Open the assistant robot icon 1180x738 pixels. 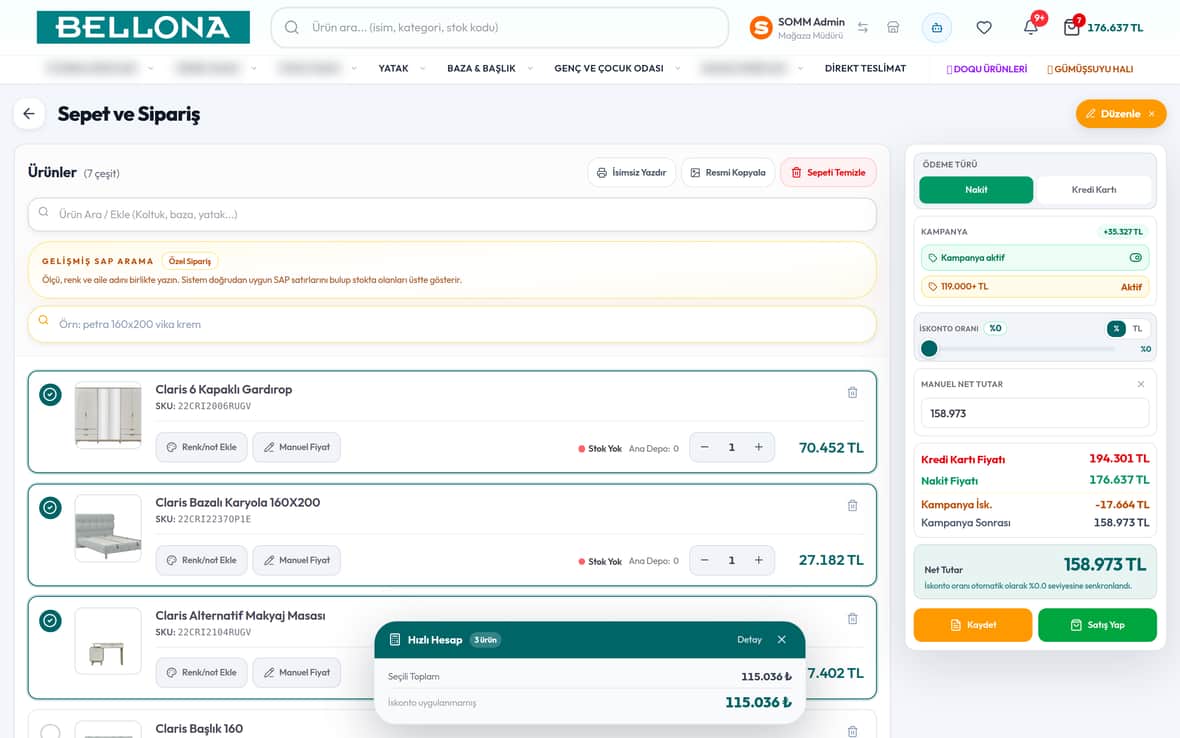pos(937,28)
